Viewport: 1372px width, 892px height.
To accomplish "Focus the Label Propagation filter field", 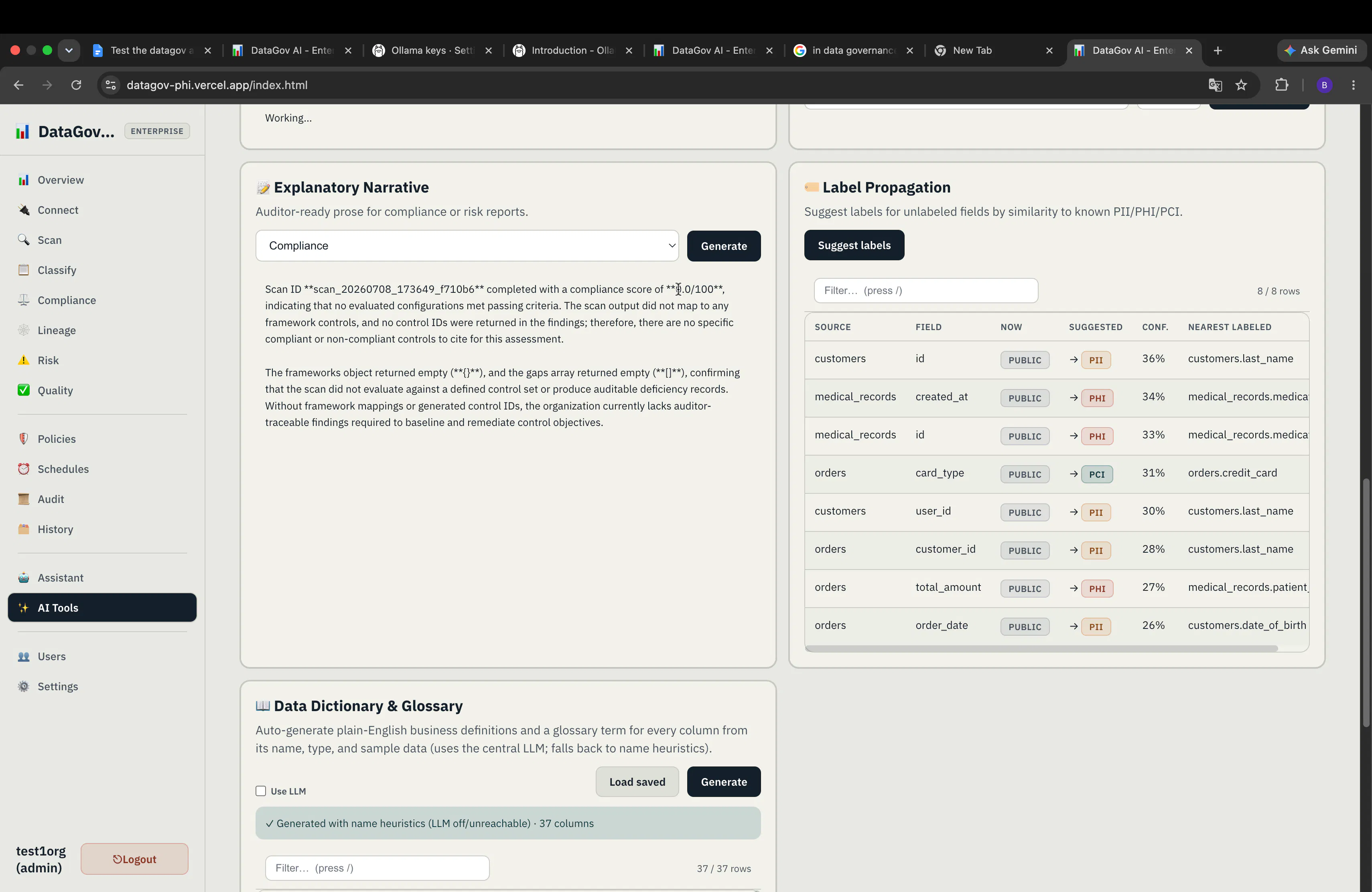I will click(x=926, y=290).
